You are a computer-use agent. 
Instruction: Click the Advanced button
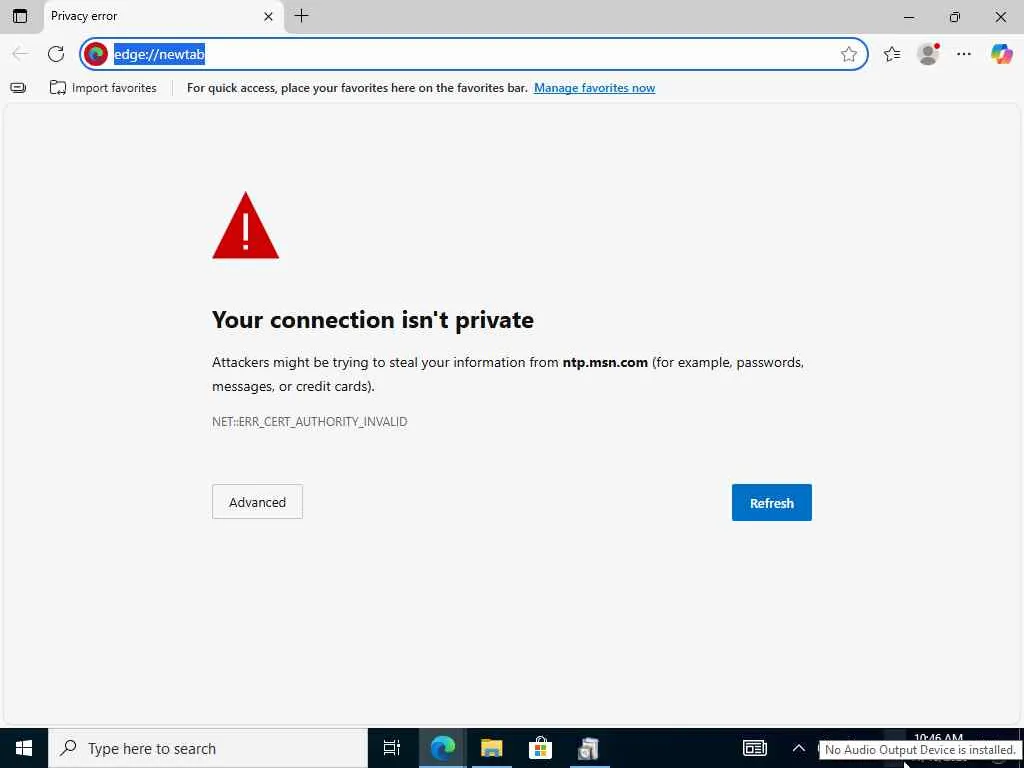pyautogui.click(x=257, y=502)
